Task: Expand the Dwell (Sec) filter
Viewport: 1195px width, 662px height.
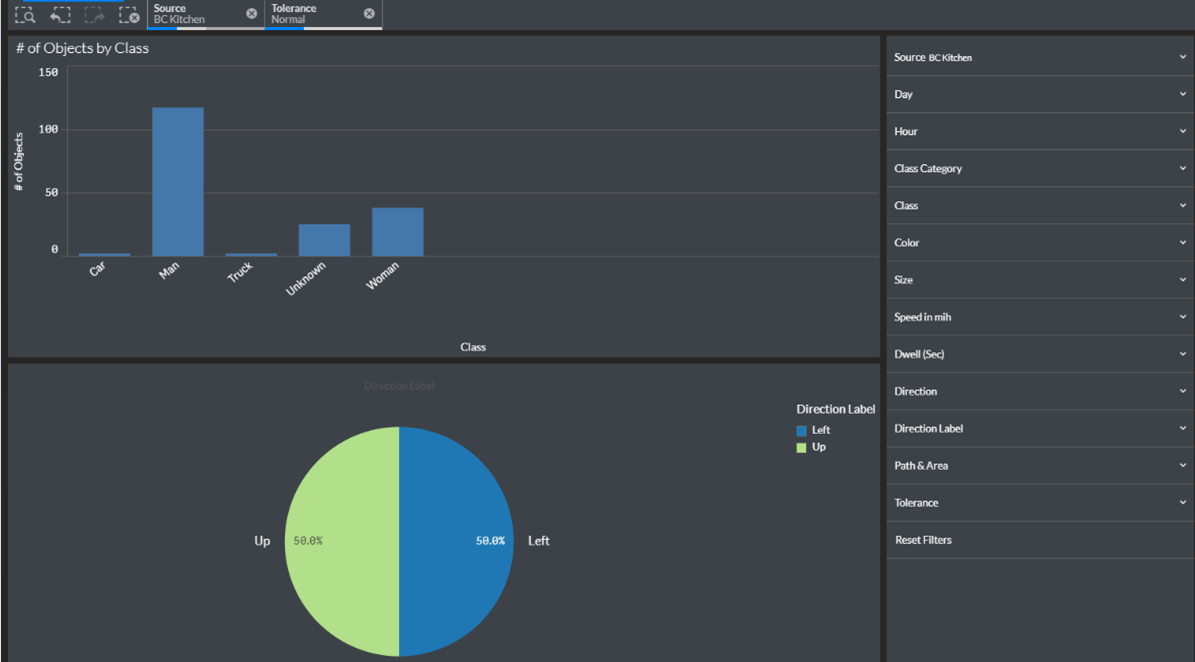Action: 1040,354
